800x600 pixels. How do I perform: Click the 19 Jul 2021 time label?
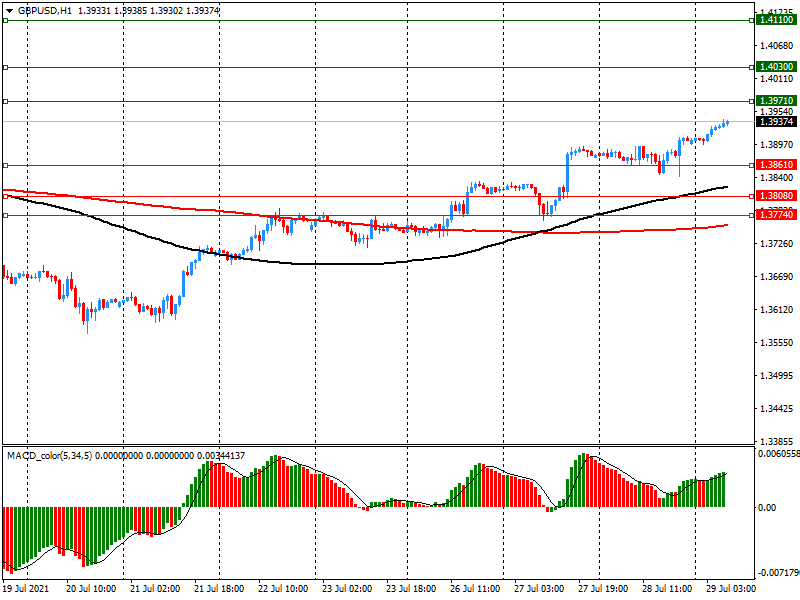pyautogui.click(x=26, y=589)
